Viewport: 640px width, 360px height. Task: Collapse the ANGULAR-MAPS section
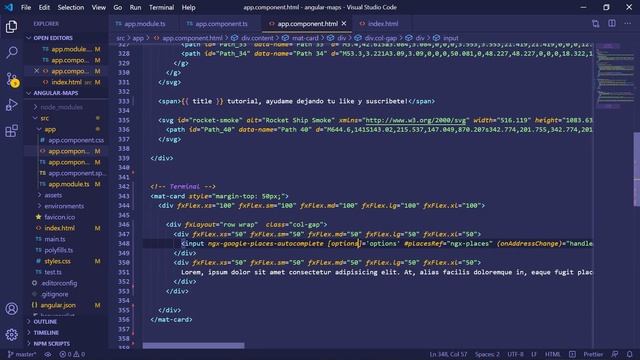pyautogui.click(x=56, y=93)
